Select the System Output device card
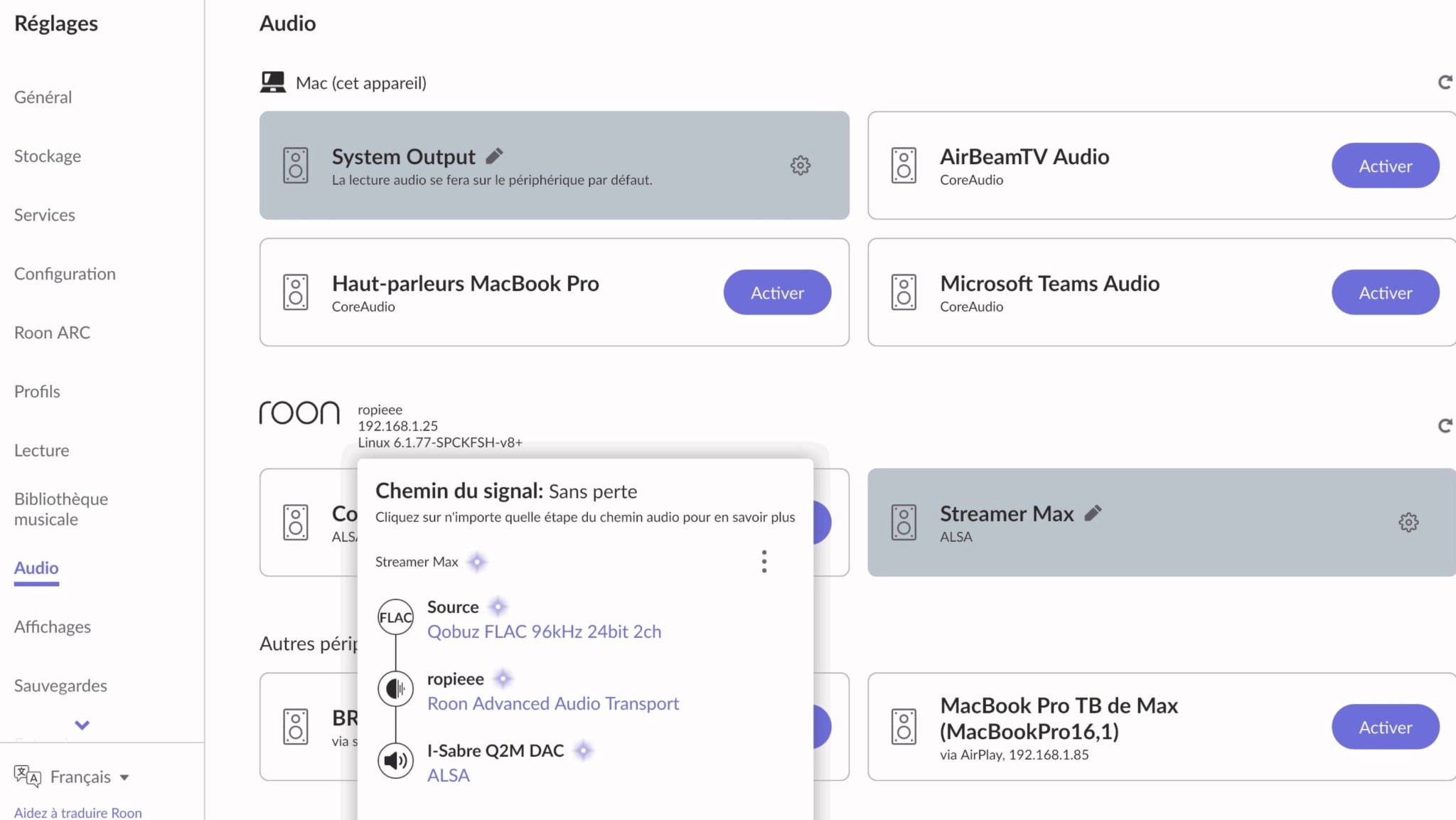1456x820 pixels. (555, 165)
